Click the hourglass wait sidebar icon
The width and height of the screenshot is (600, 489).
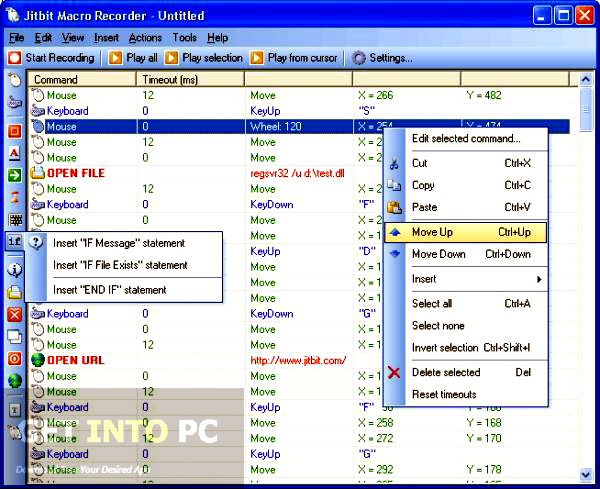[x=15, y=197]
